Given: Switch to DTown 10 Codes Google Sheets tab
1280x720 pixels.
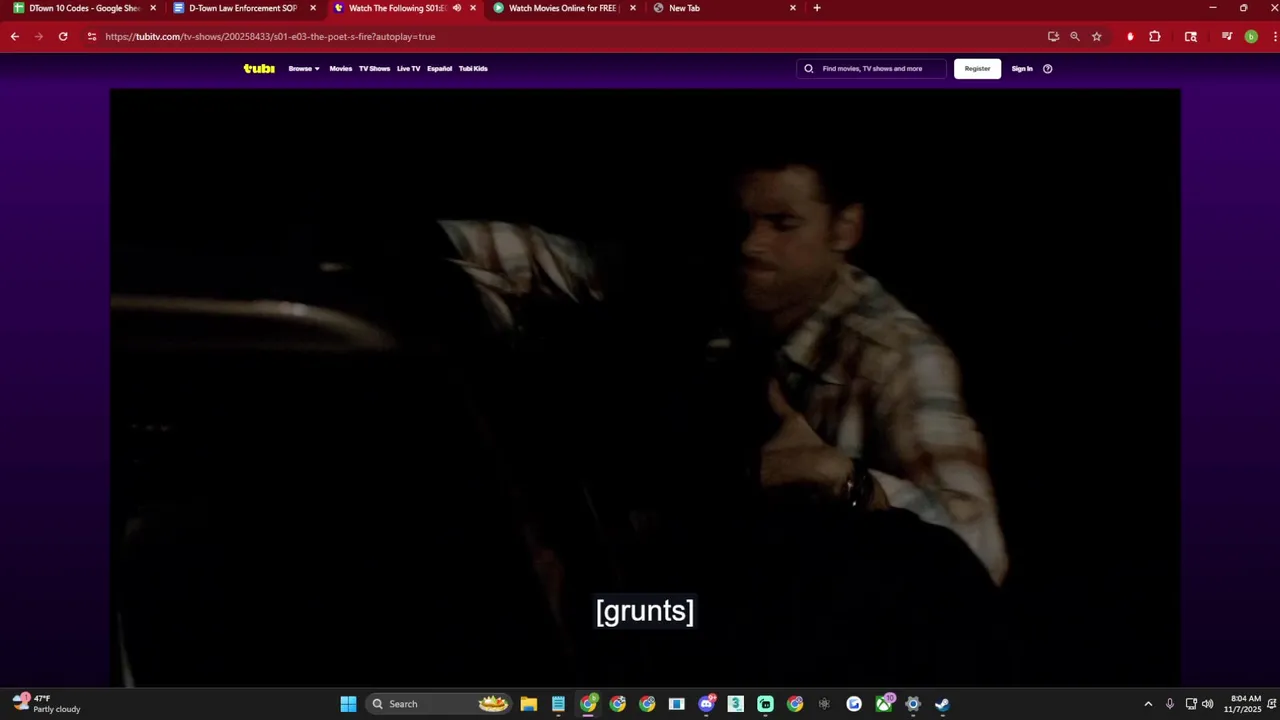Looking at the screenshot, I should pos(83,8).
